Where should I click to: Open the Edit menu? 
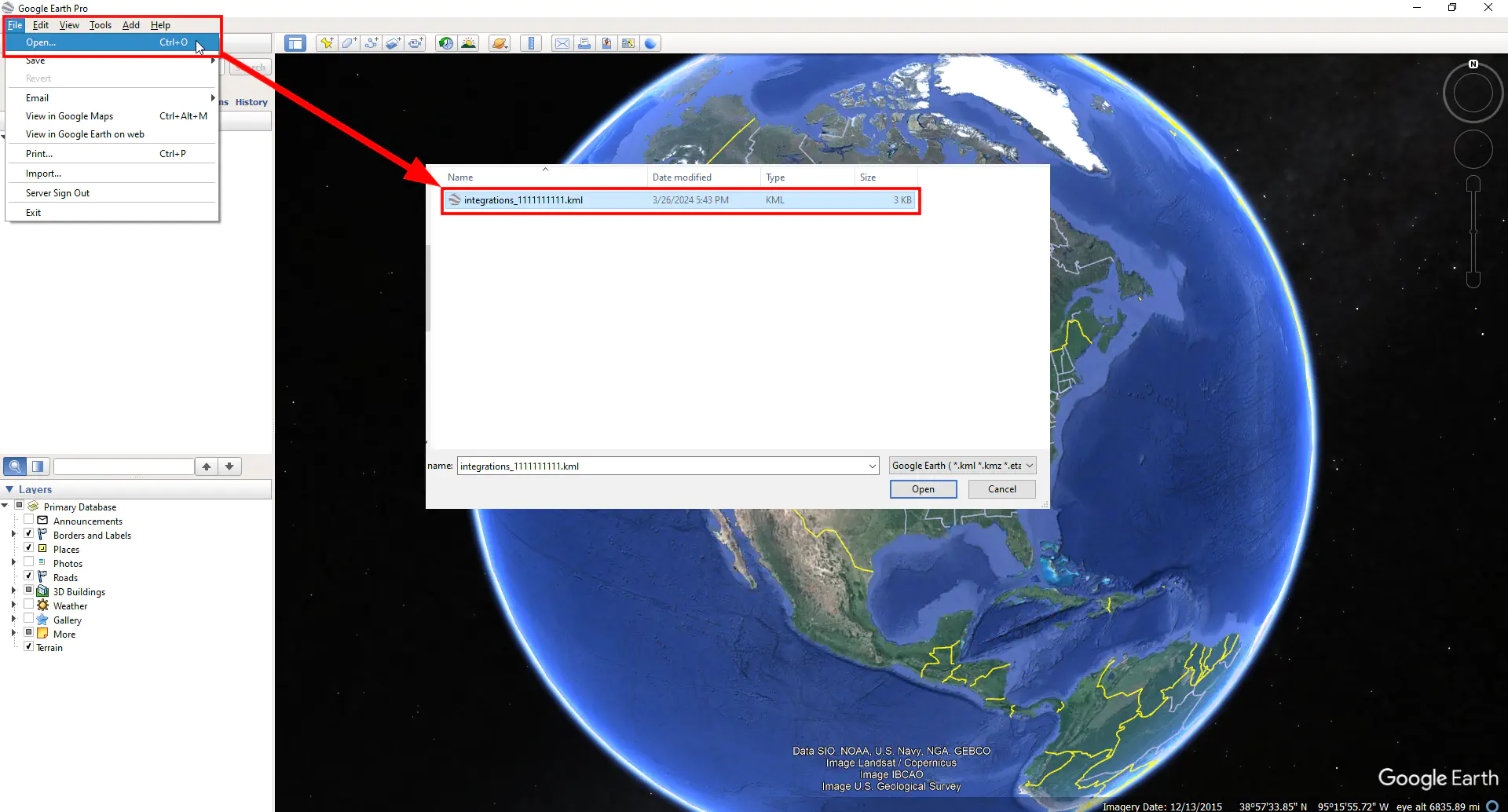click(x=41, y=25)
